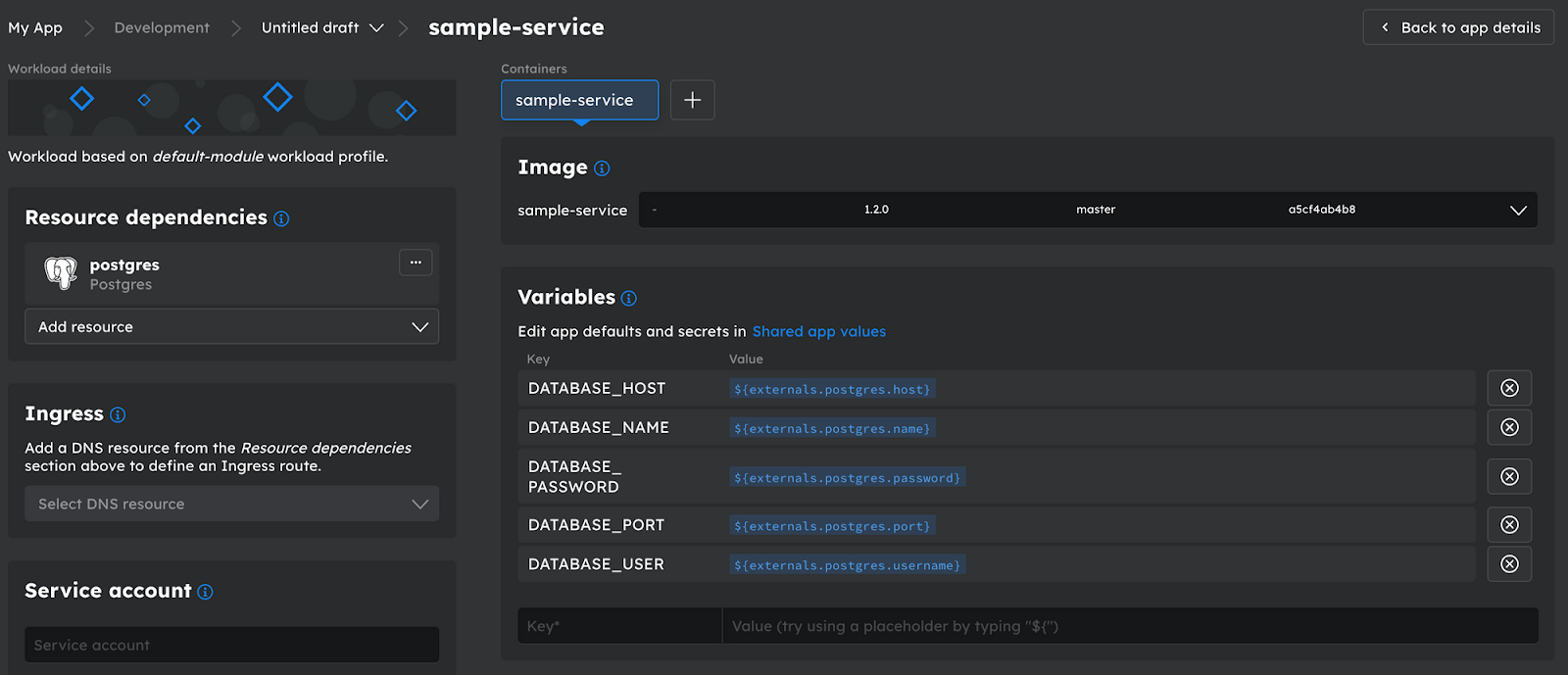Click the Variables info icon
Image resolution: width=1568 pixels, height=675 pixels.
pos(629,298)
